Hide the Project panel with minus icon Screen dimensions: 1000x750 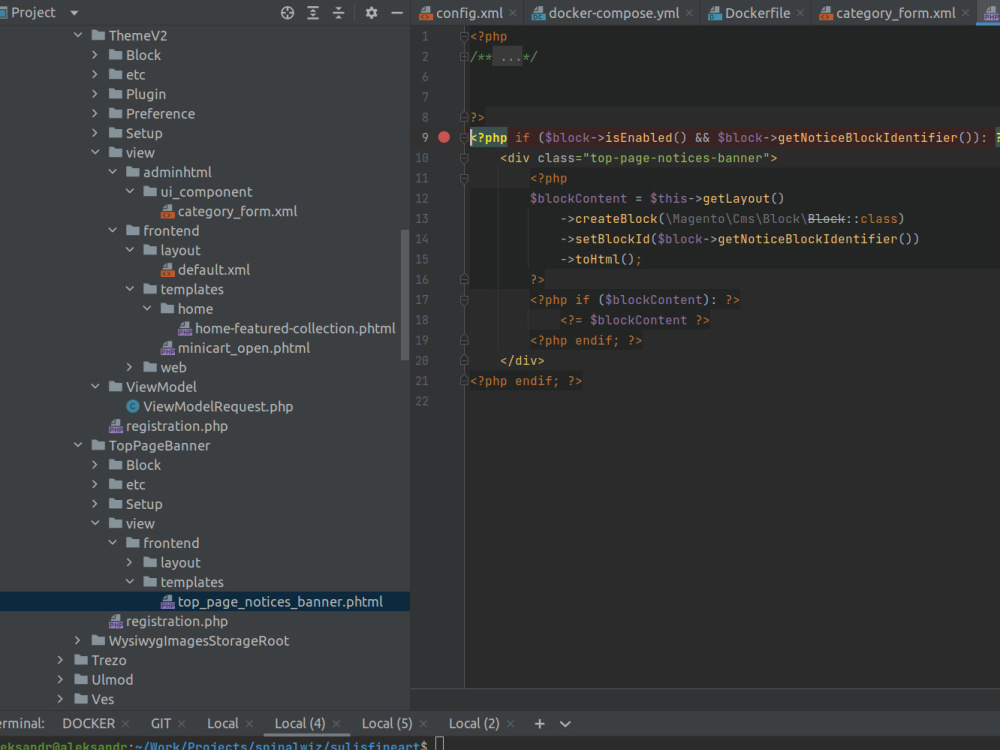click(397, 13)
